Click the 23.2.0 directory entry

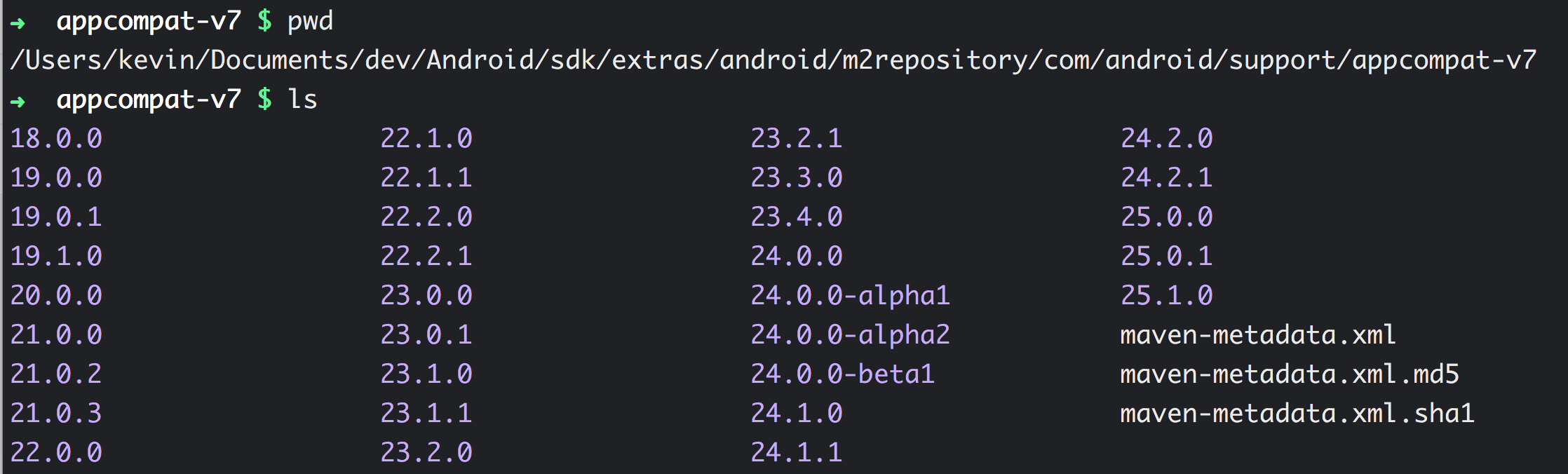pos(426,453)
